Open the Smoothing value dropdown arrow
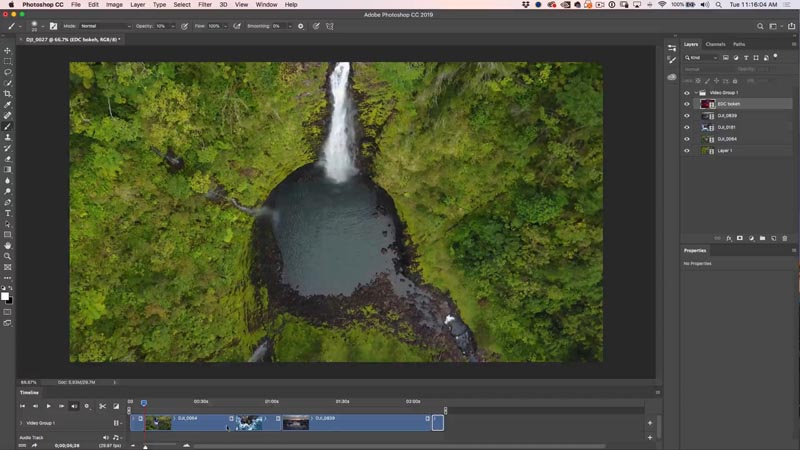 (x=290, y=26)
